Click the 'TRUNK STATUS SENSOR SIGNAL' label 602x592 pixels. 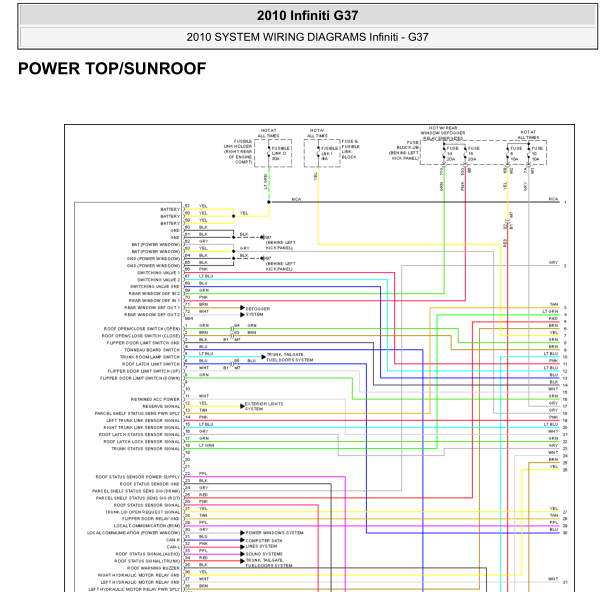(146, 448)
